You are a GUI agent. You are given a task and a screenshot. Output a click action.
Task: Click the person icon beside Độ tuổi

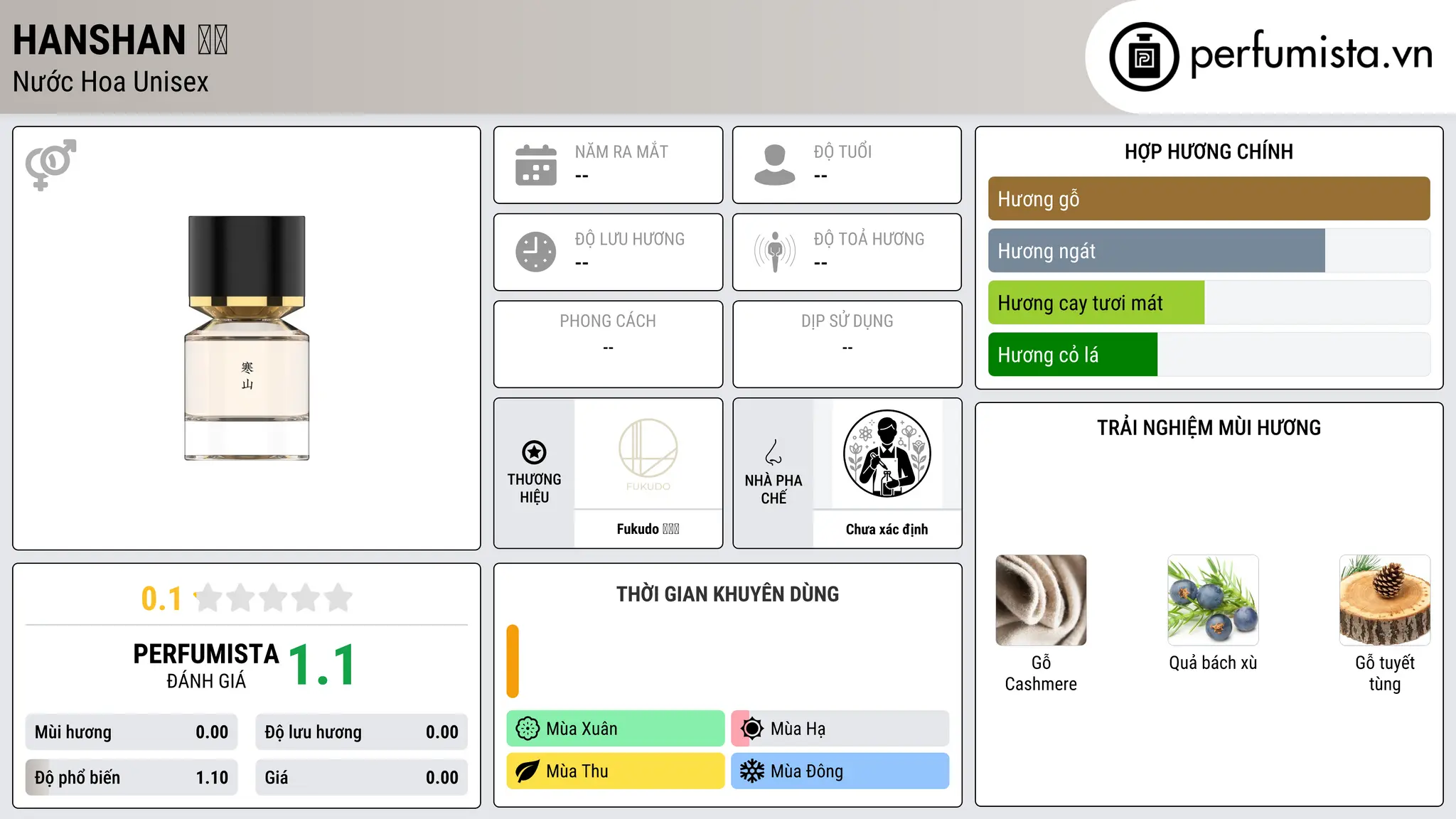click(x=775, y=165)
